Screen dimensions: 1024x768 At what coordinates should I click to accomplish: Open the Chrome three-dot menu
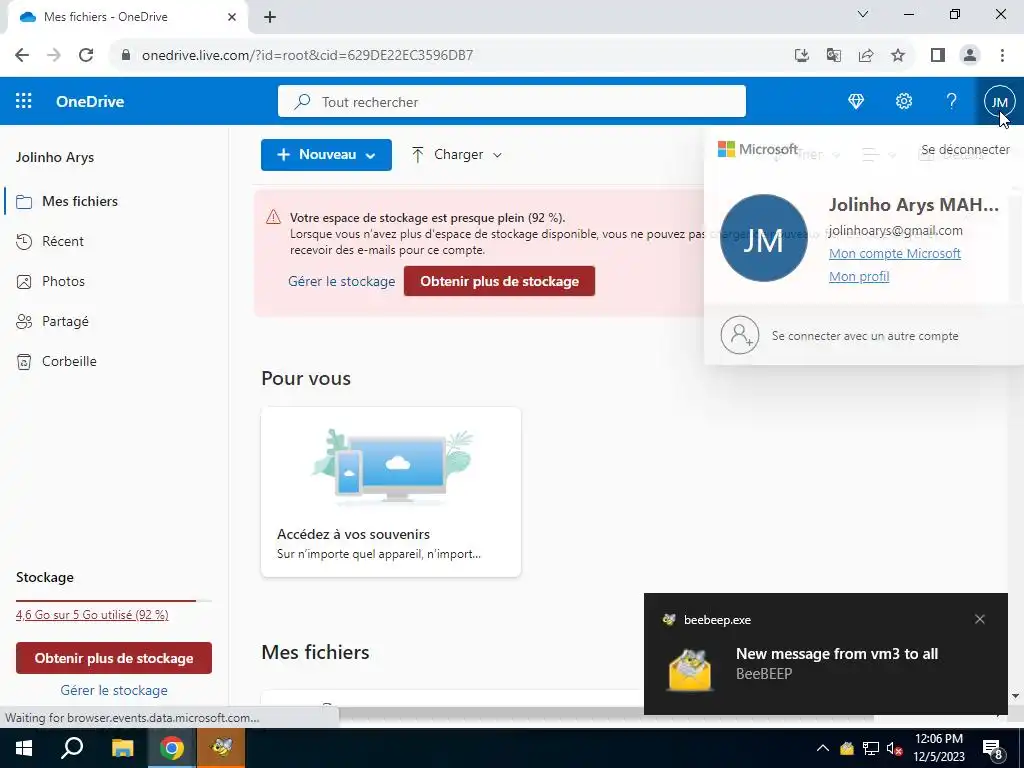[x=1002, y=55]
